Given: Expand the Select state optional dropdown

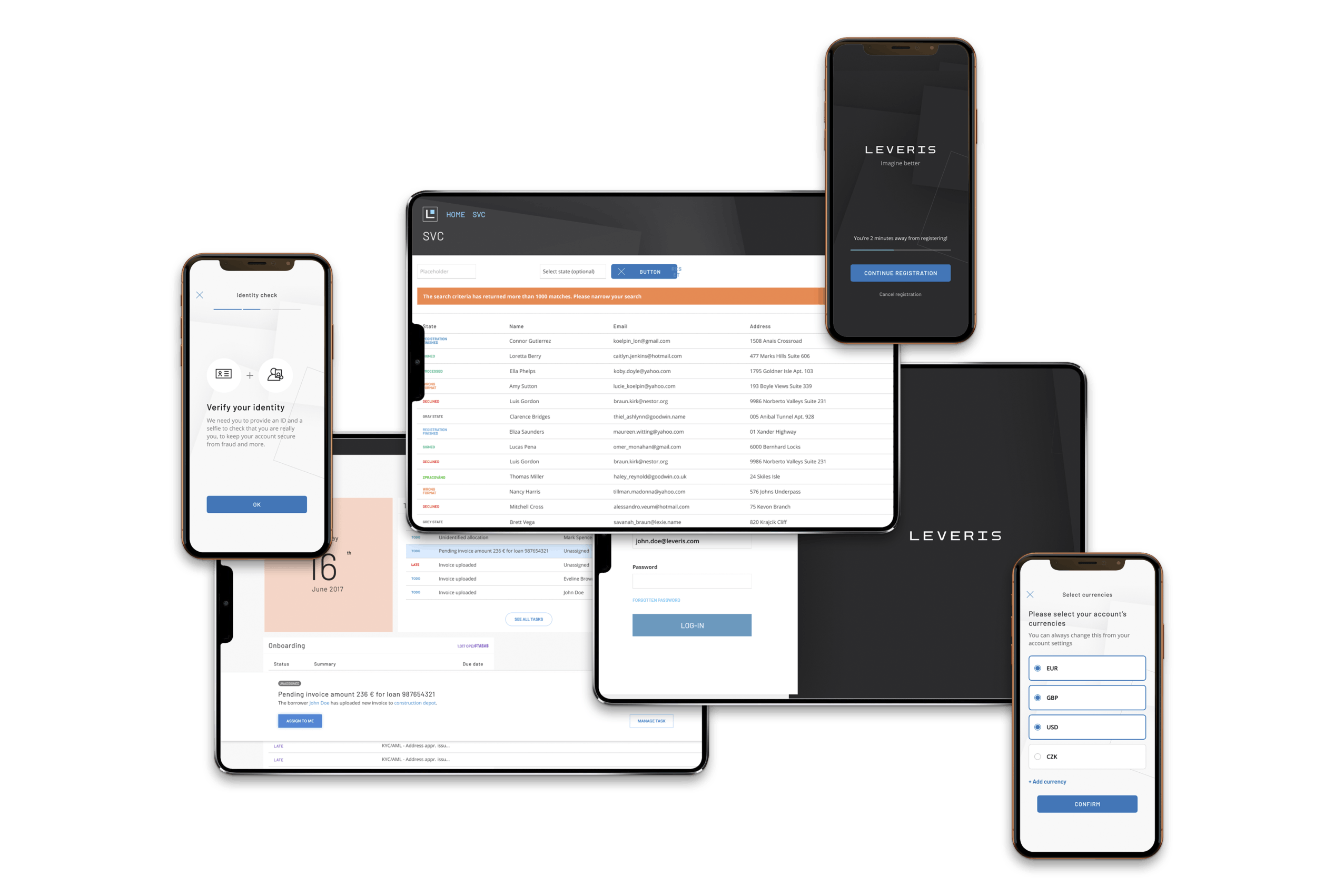Looking at the screenshot, I should pos(571,270).
